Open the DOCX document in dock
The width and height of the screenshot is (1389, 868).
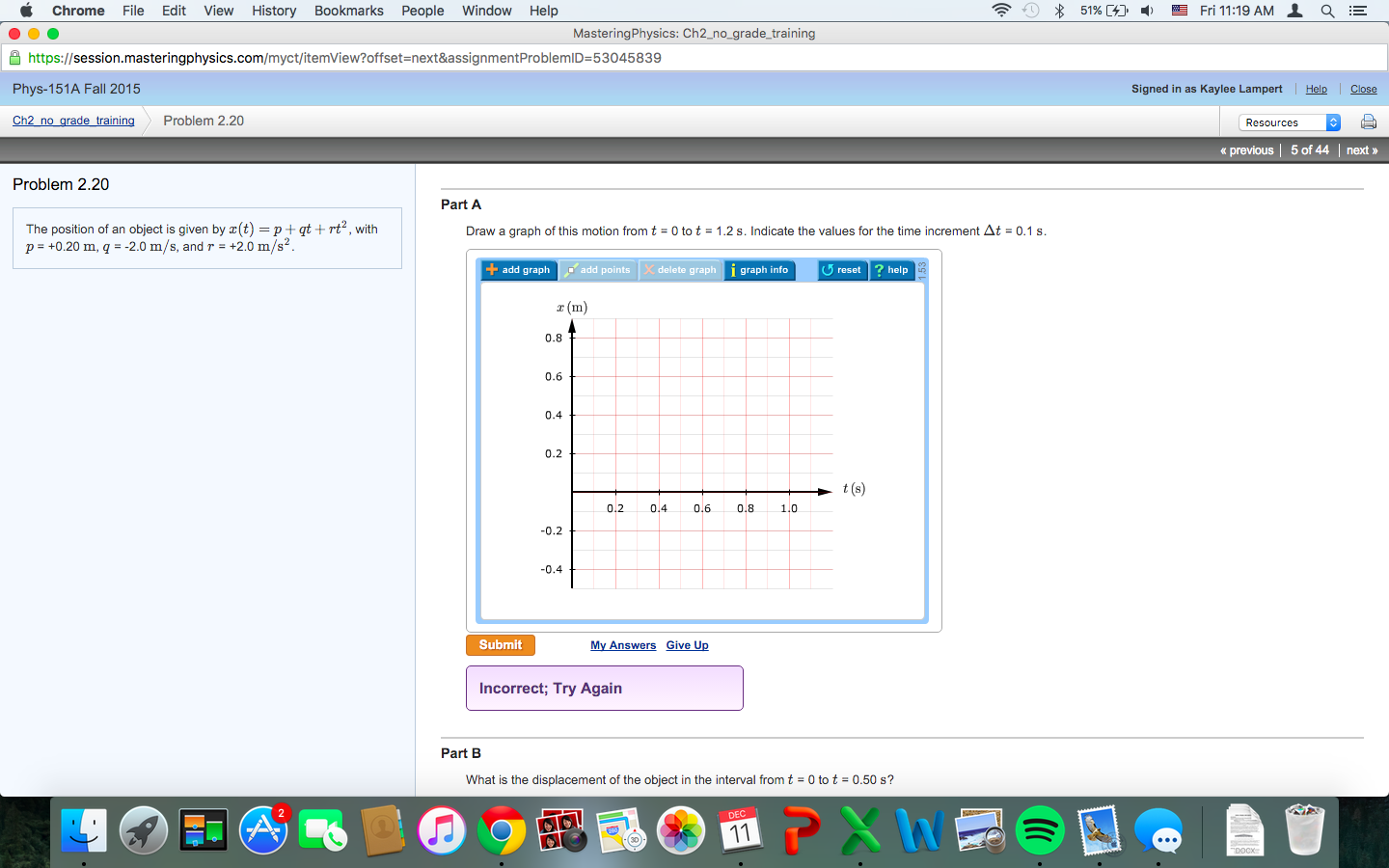click(x=1244, y=830)
